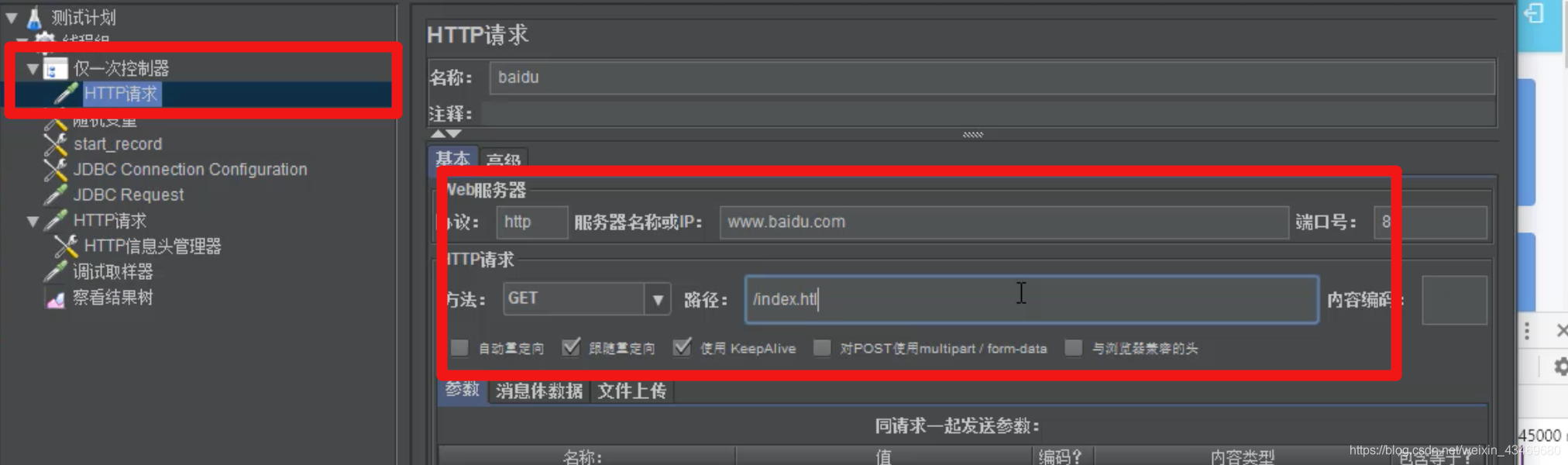Click the exit arrow icon in top-right corner
Image resolution: width=1568 pixels, height=465 pixels.
1534,13
